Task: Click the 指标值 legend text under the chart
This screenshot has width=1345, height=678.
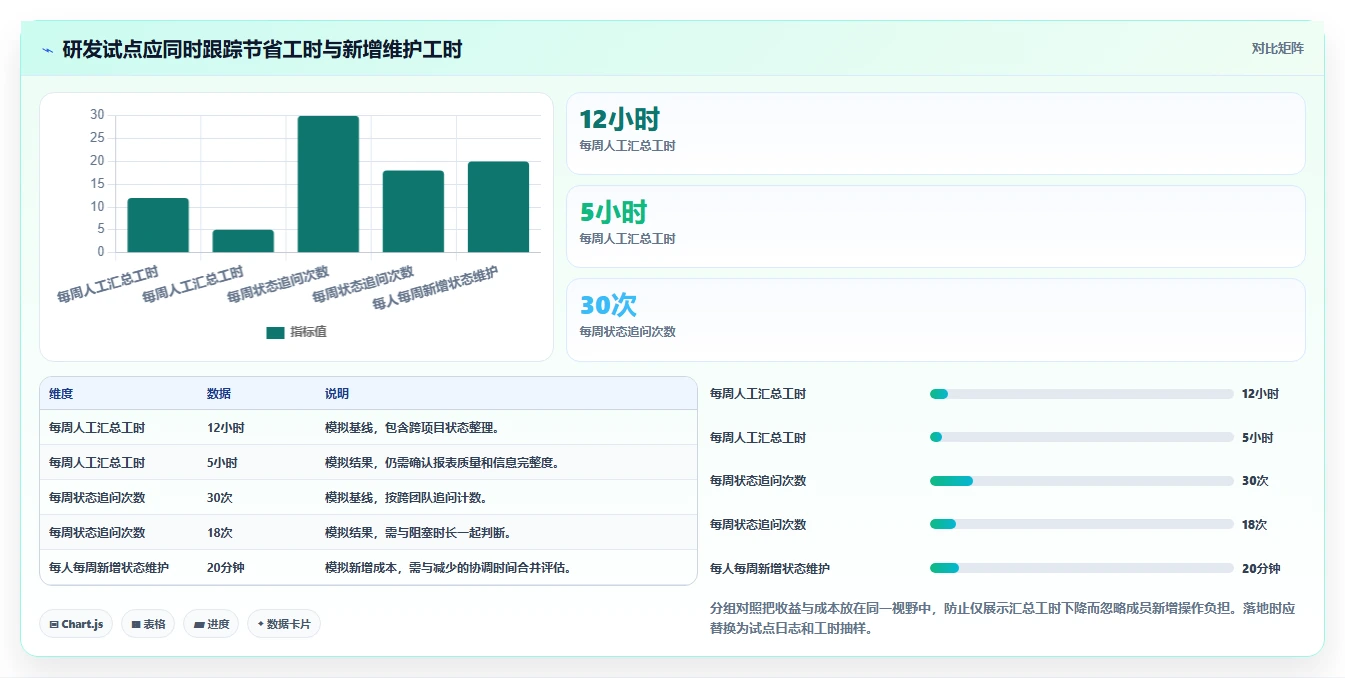Action: [x=308, y=332]
